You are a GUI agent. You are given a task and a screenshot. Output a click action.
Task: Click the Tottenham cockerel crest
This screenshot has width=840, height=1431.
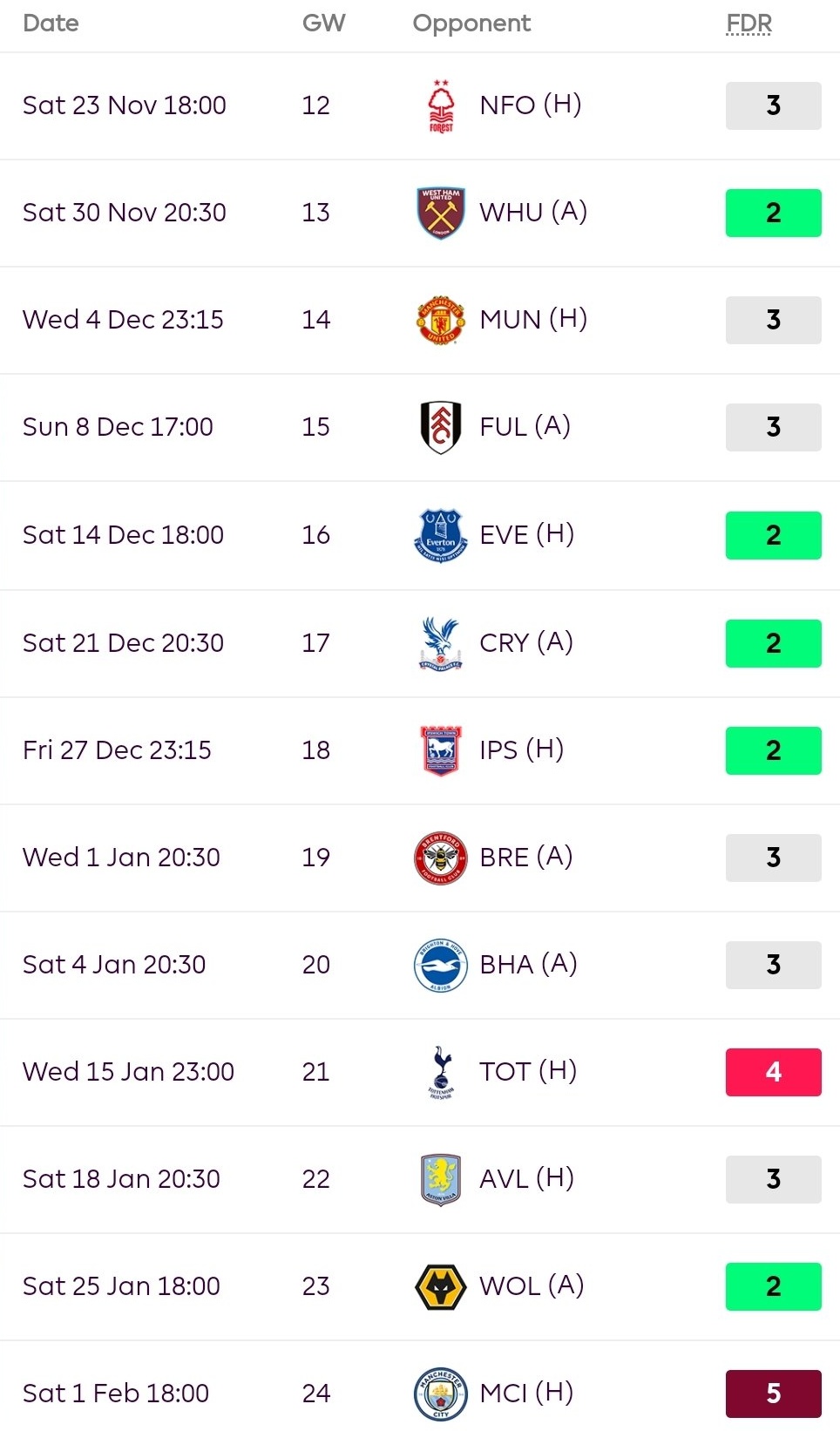(x=441, y=1072)
